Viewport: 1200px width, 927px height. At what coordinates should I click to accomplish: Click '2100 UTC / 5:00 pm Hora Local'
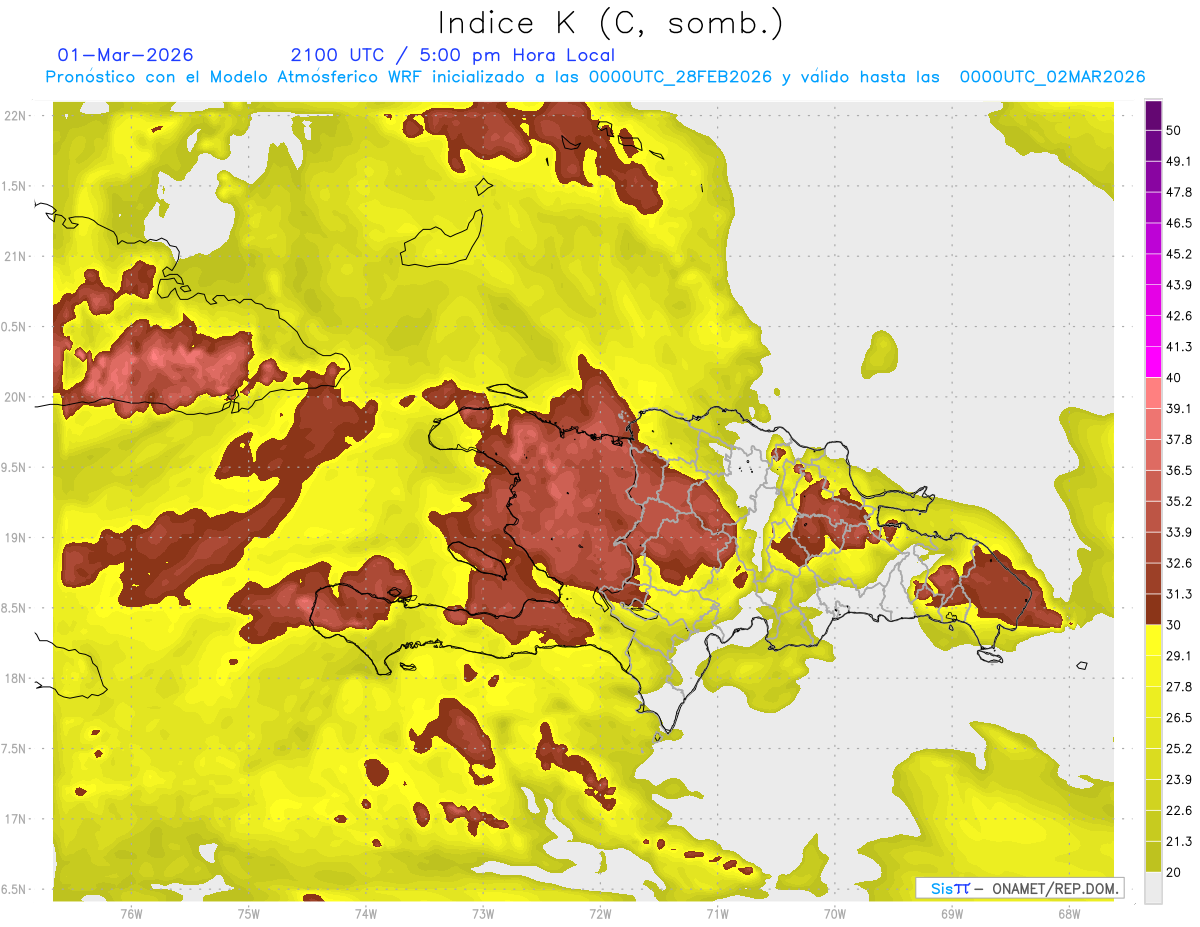(x=452, y=55)
